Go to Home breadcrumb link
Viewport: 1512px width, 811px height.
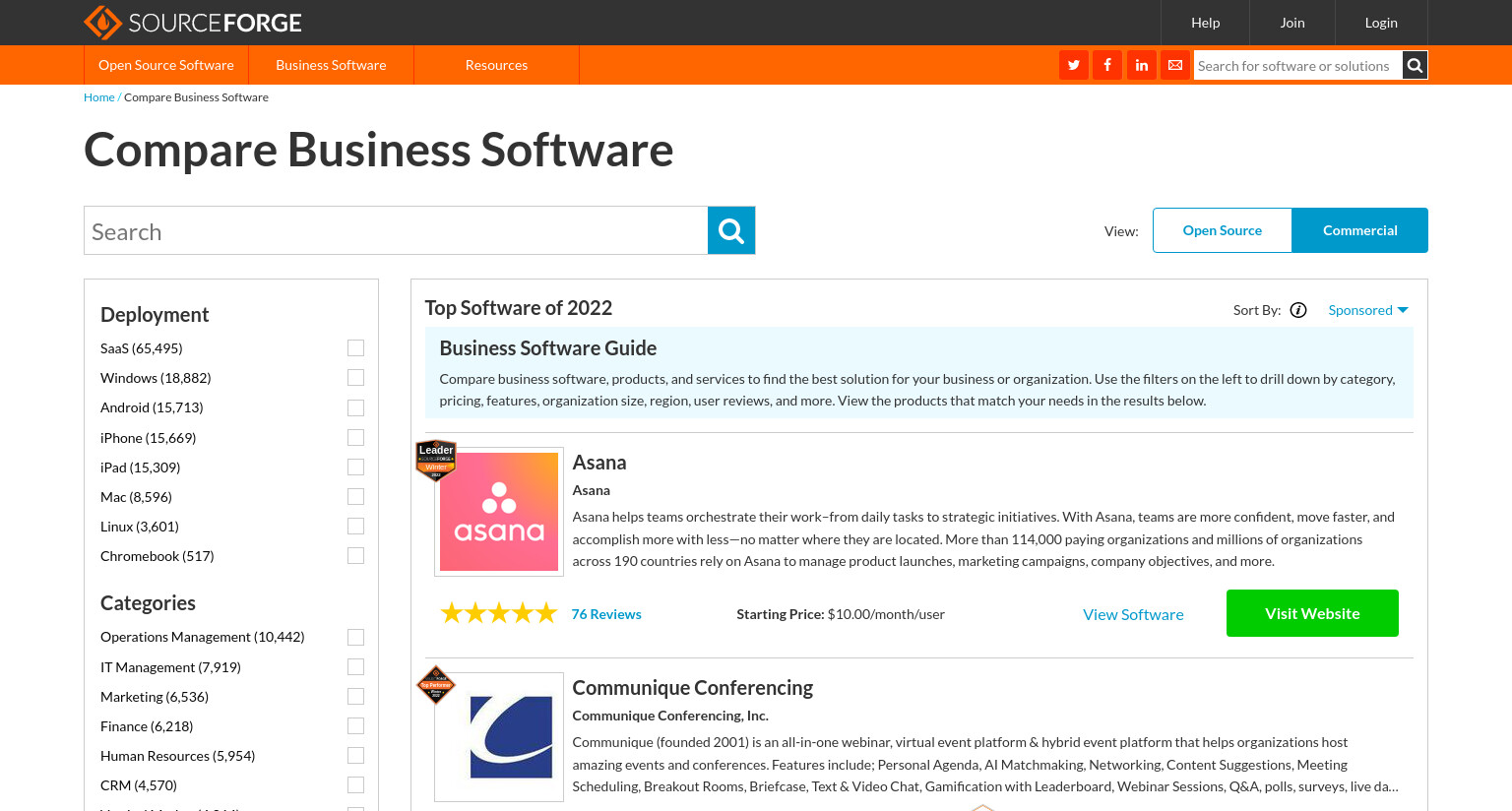98,97
